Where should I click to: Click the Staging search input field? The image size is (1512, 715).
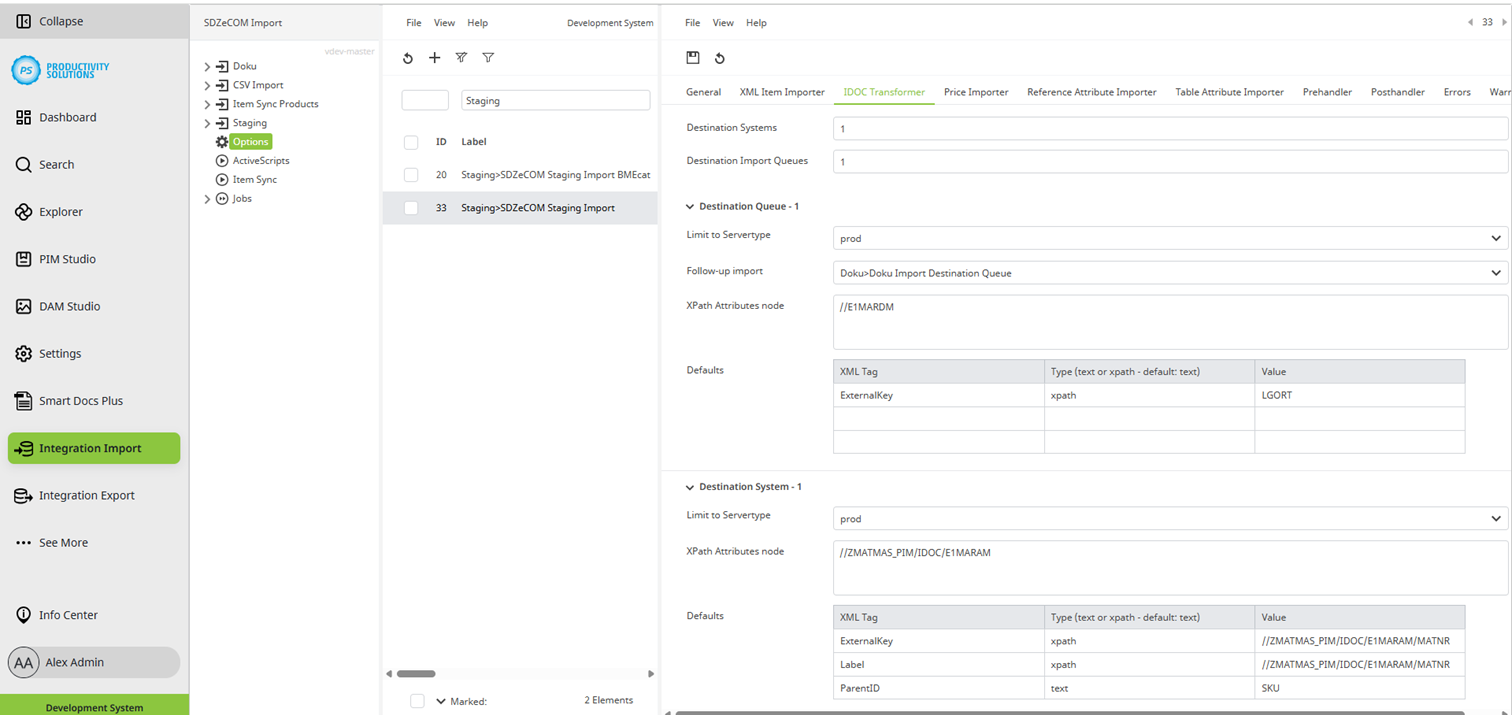tap(555, 100)
